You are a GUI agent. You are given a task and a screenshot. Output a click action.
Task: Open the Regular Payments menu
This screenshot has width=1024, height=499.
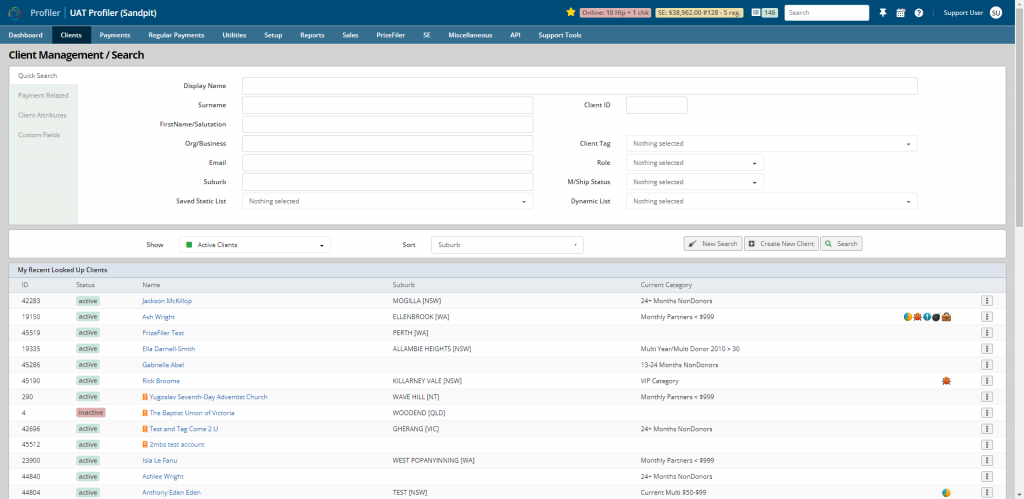point(176,35)
